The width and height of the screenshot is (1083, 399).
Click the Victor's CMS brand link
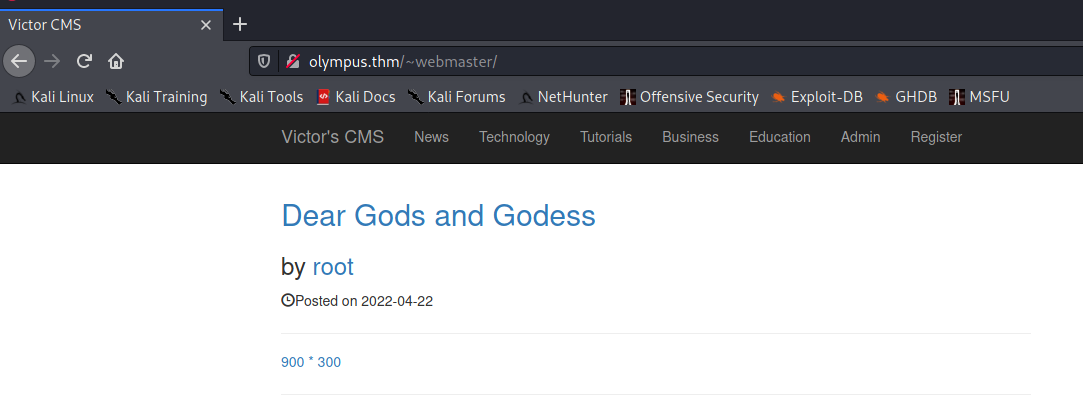point(332,137)
